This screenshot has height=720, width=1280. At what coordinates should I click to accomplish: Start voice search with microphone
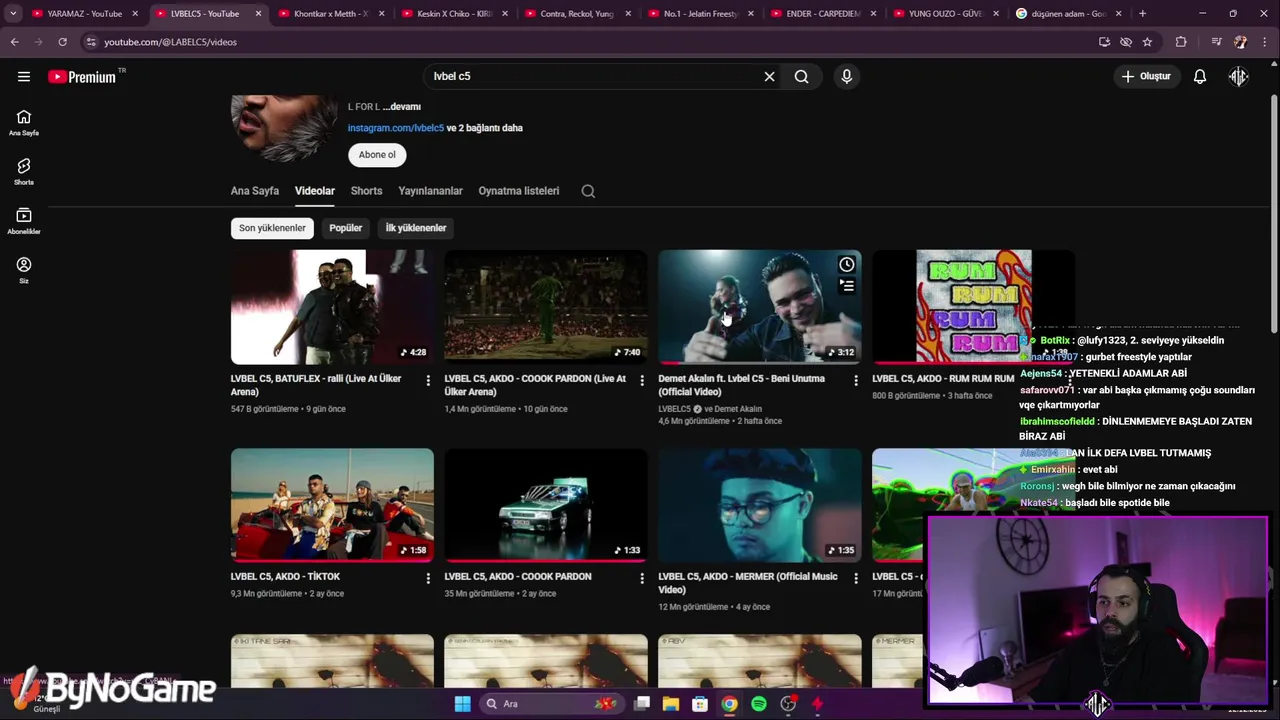click(x=846, y=76)
